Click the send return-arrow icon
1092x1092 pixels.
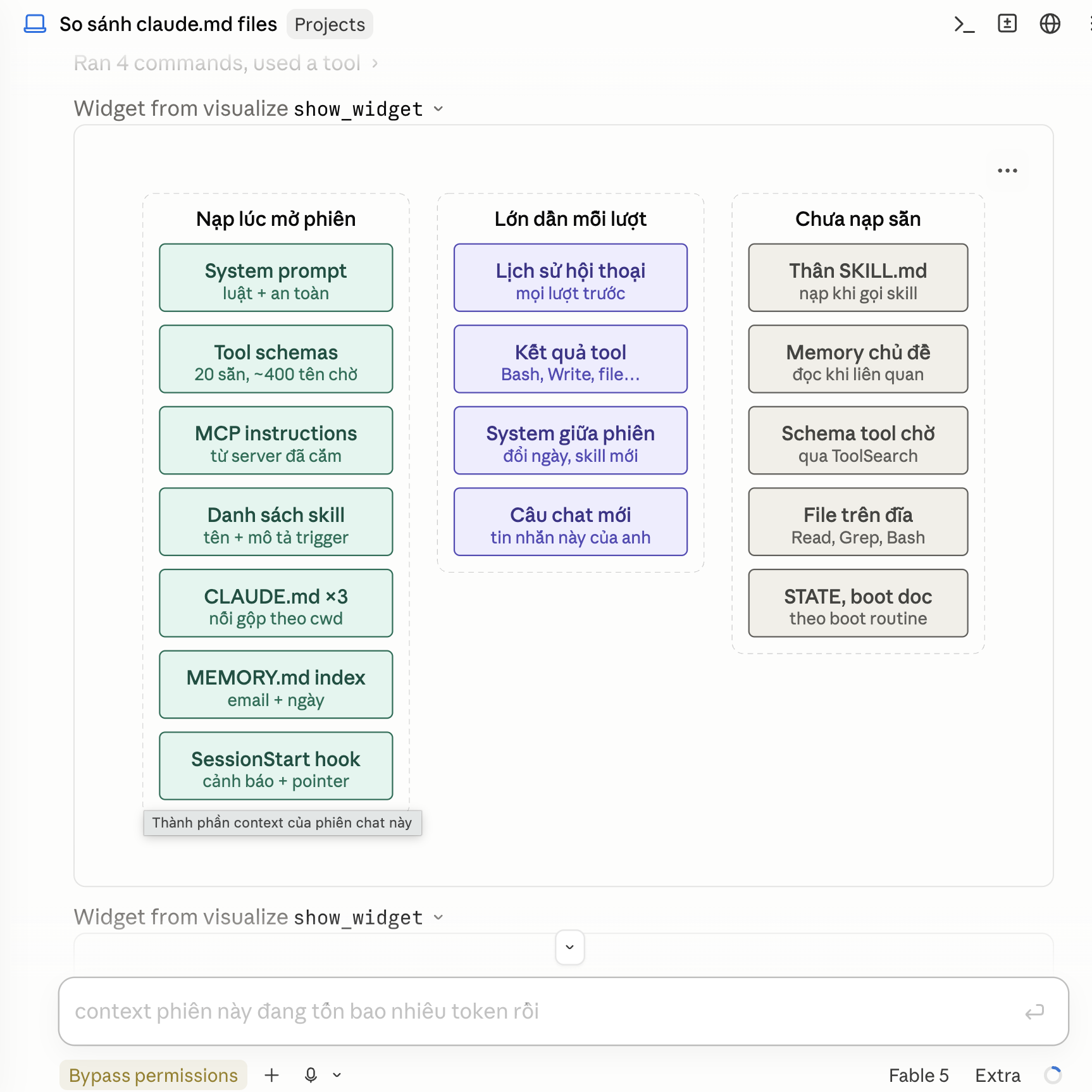[1034, 1012]
